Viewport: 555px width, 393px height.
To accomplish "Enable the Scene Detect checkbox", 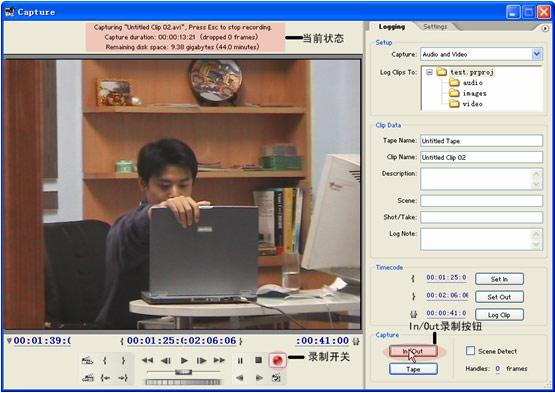I will (x=470, y=351).
